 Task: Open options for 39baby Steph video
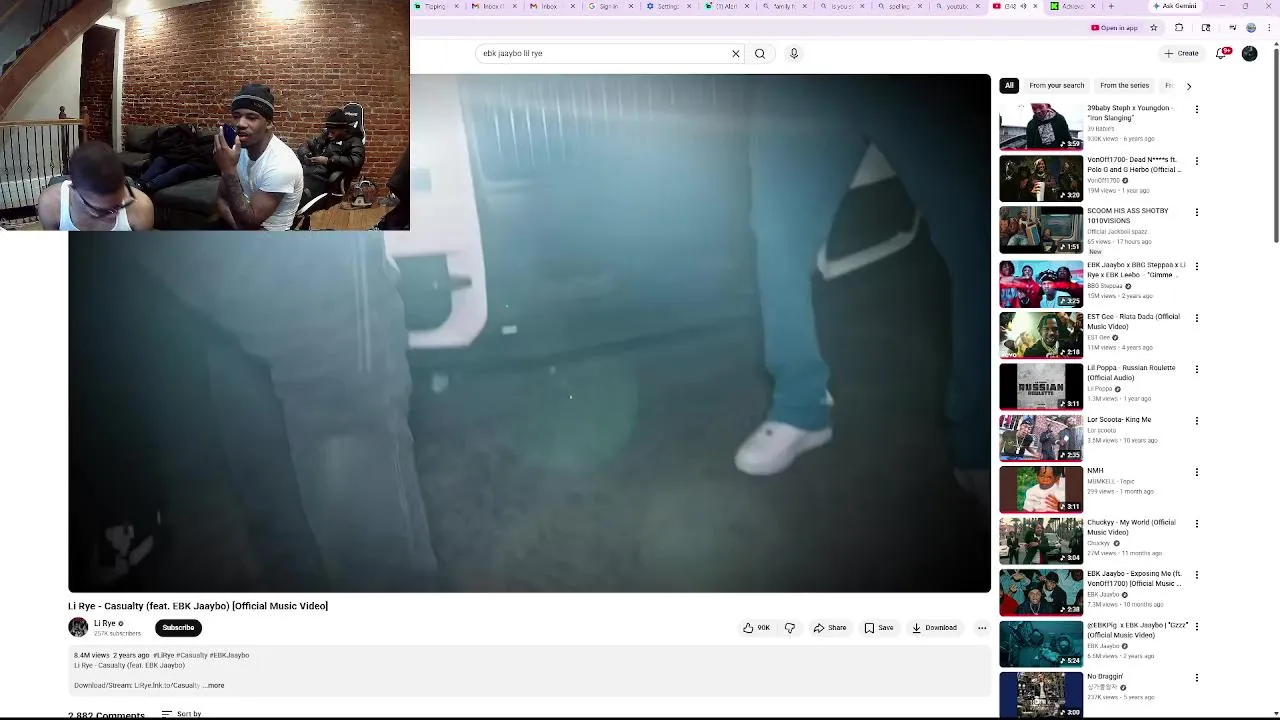click(1196, 109)
